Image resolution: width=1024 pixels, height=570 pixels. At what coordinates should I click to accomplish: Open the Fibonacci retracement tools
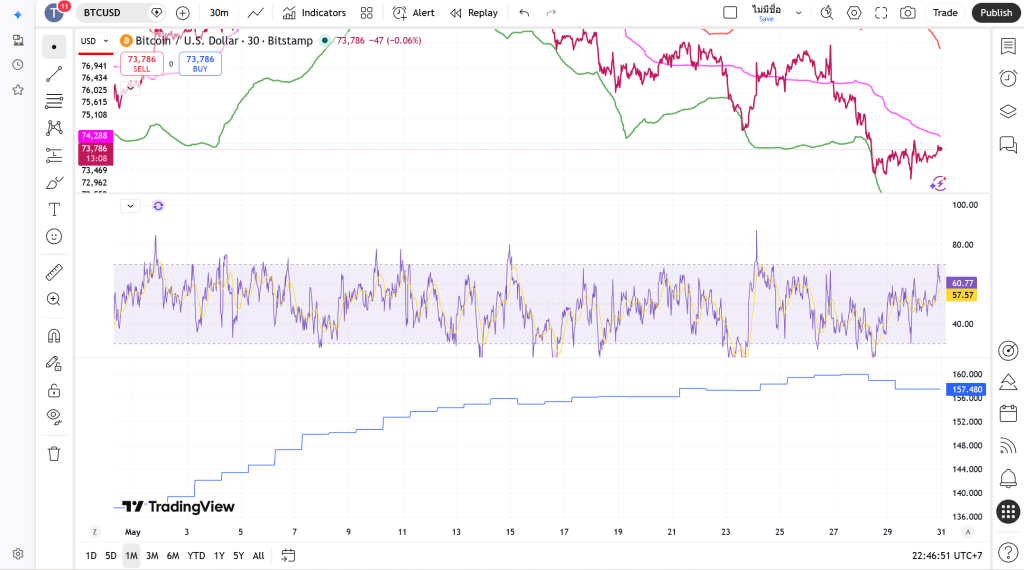54,101
